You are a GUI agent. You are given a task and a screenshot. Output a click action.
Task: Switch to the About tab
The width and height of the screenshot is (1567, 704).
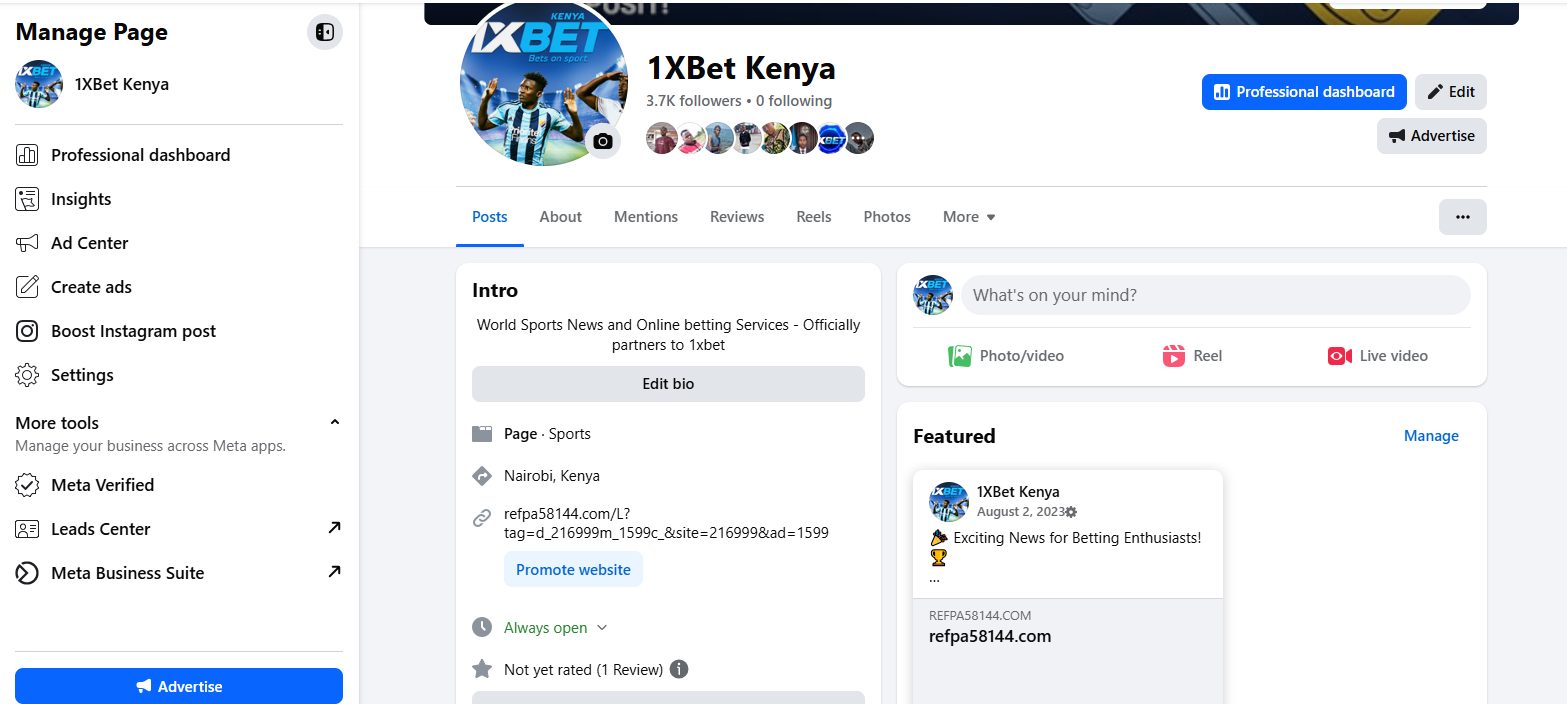click(560, 217)
